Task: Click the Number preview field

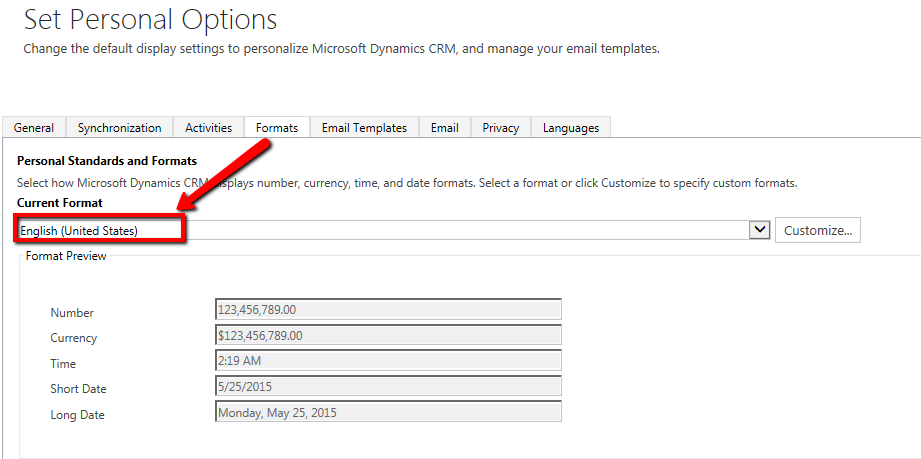Action: click(x=388, y=310)
